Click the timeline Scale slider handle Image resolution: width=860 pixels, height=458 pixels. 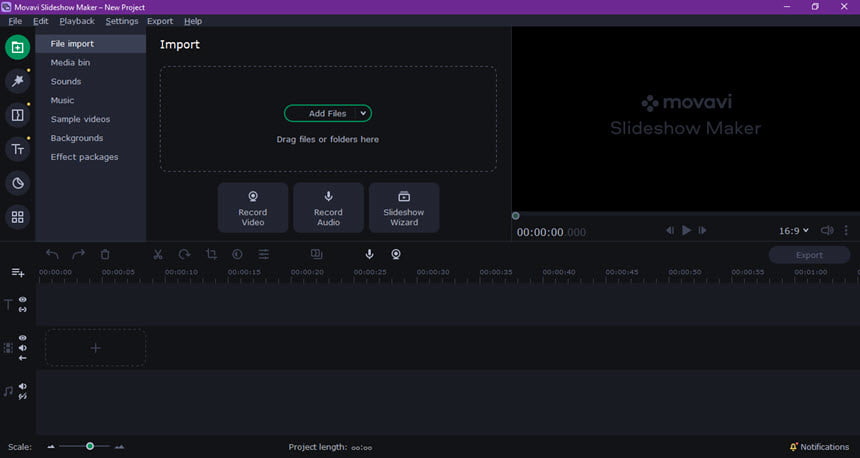click(x=90, y=446)
